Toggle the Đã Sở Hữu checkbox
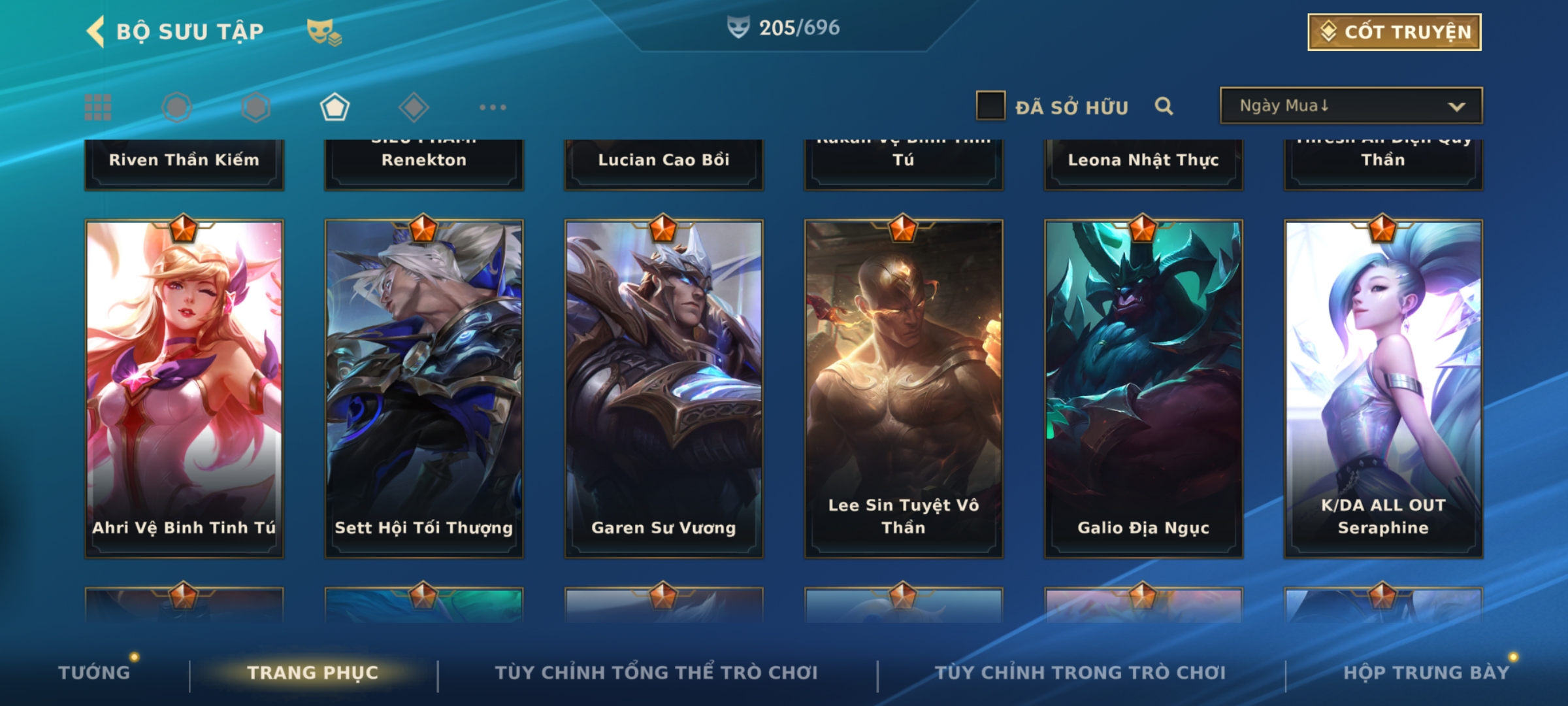 click(x=990, y=106)
